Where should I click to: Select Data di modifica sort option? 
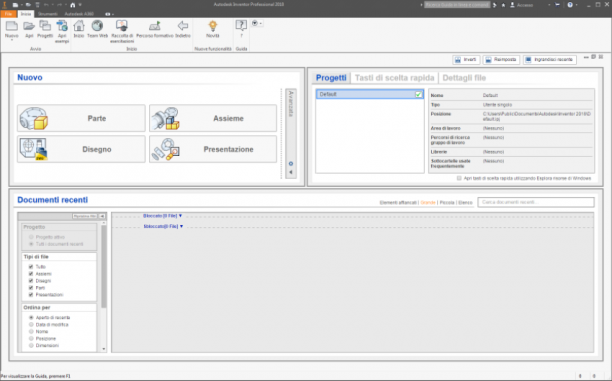pos(31,324)
